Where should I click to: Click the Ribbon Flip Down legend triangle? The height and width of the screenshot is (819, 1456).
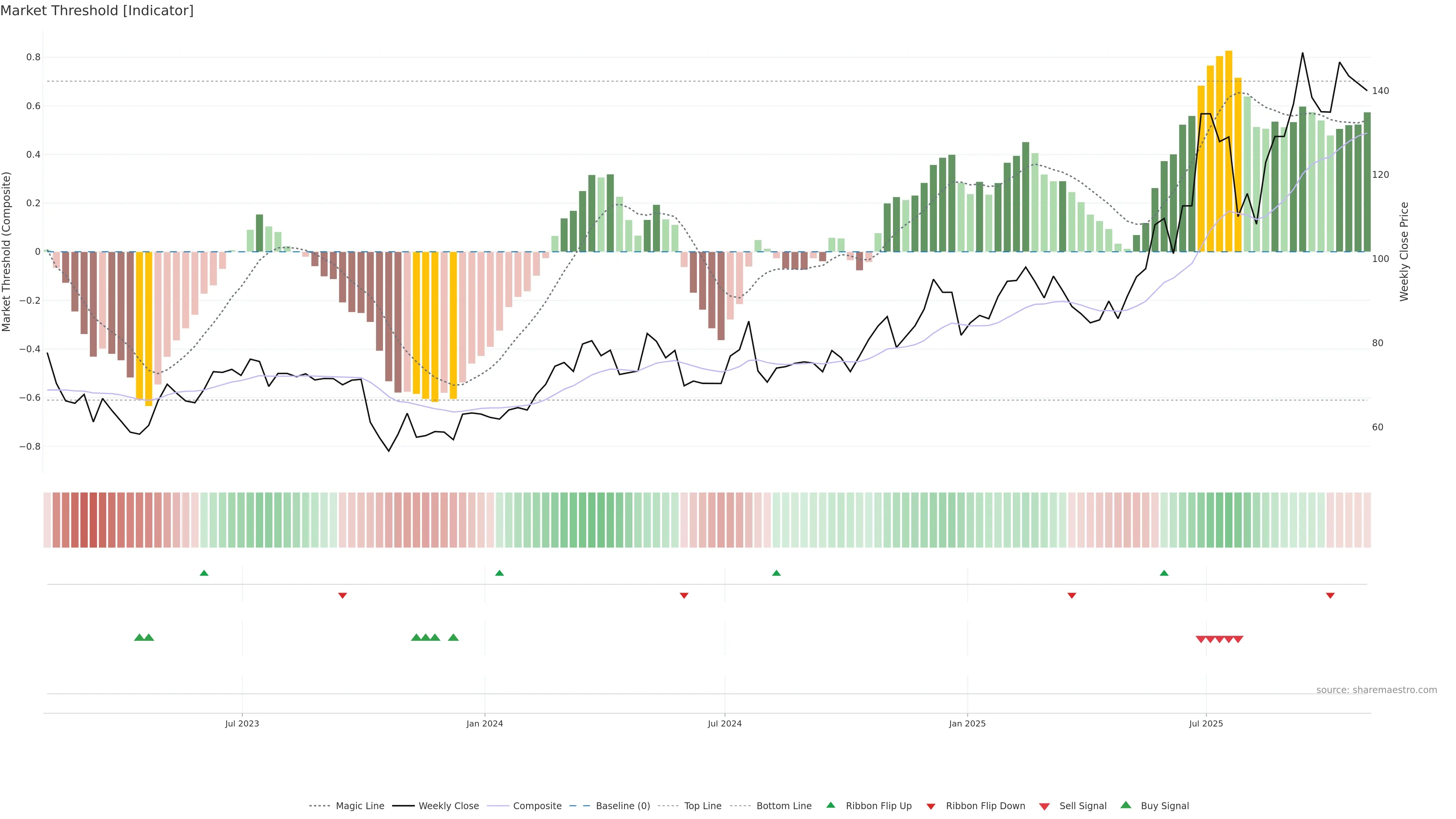tap(930, 806)
